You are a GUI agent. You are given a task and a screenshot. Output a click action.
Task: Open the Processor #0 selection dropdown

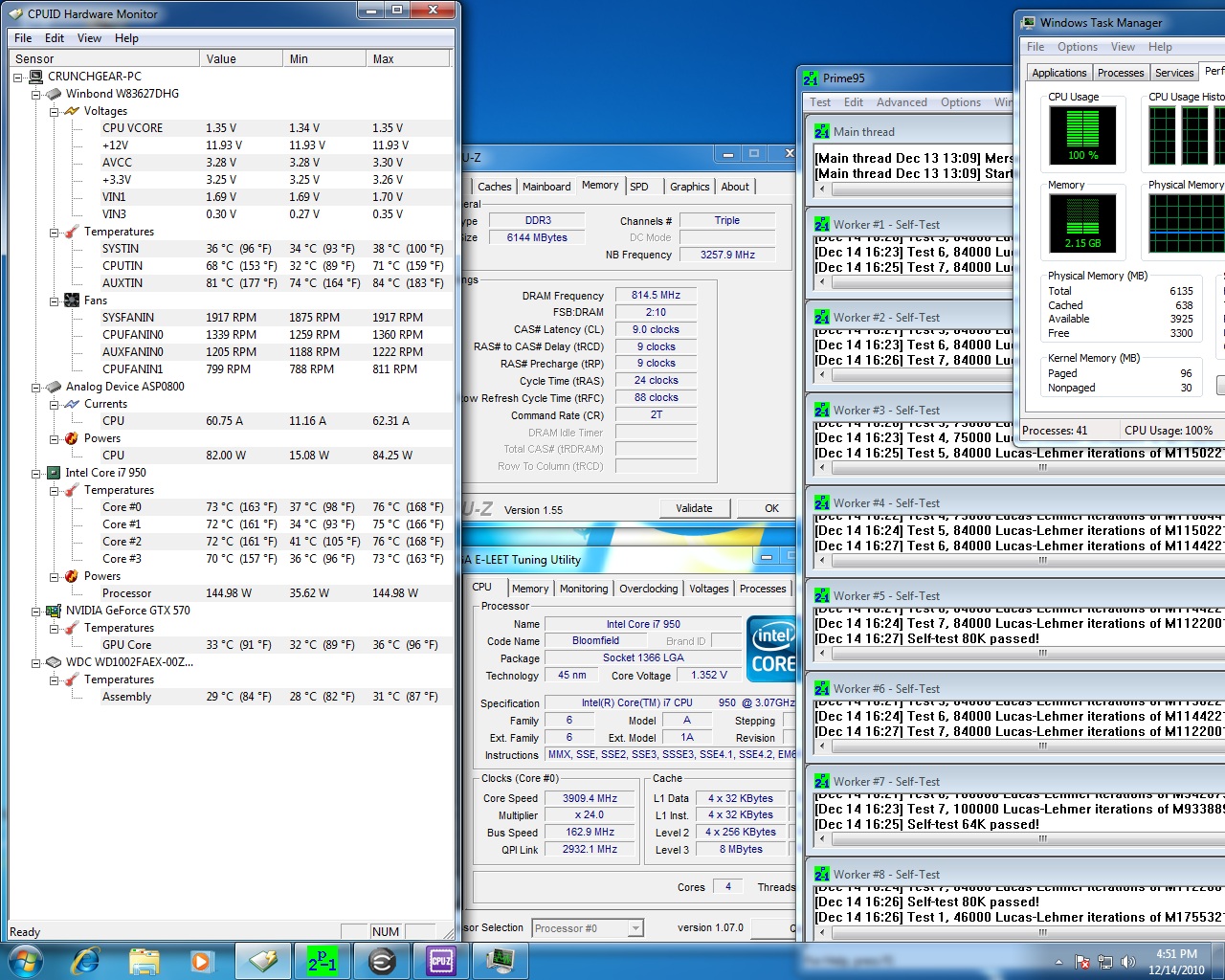[635, 928]
